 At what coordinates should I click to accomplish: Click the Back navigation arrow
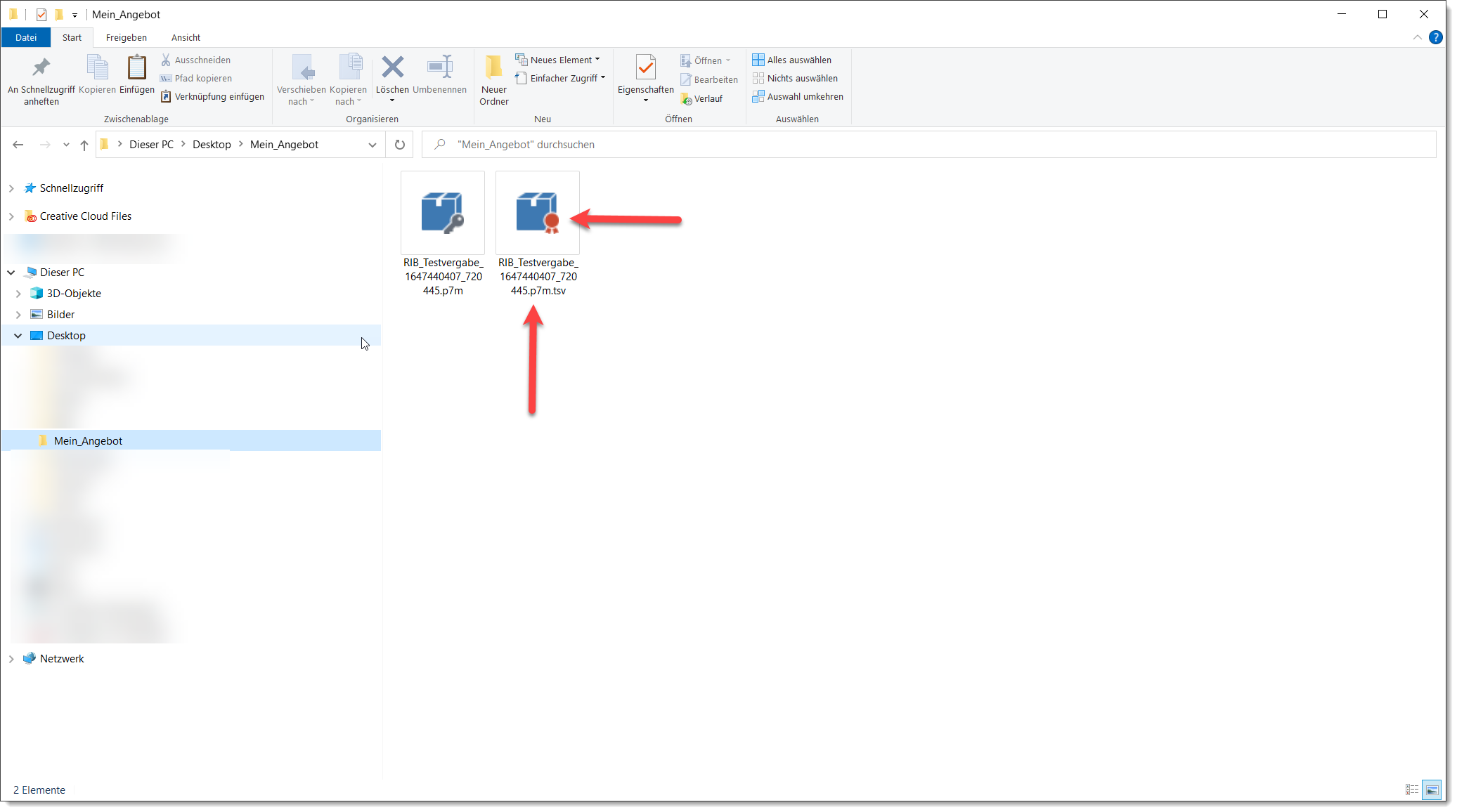point(18,145)
